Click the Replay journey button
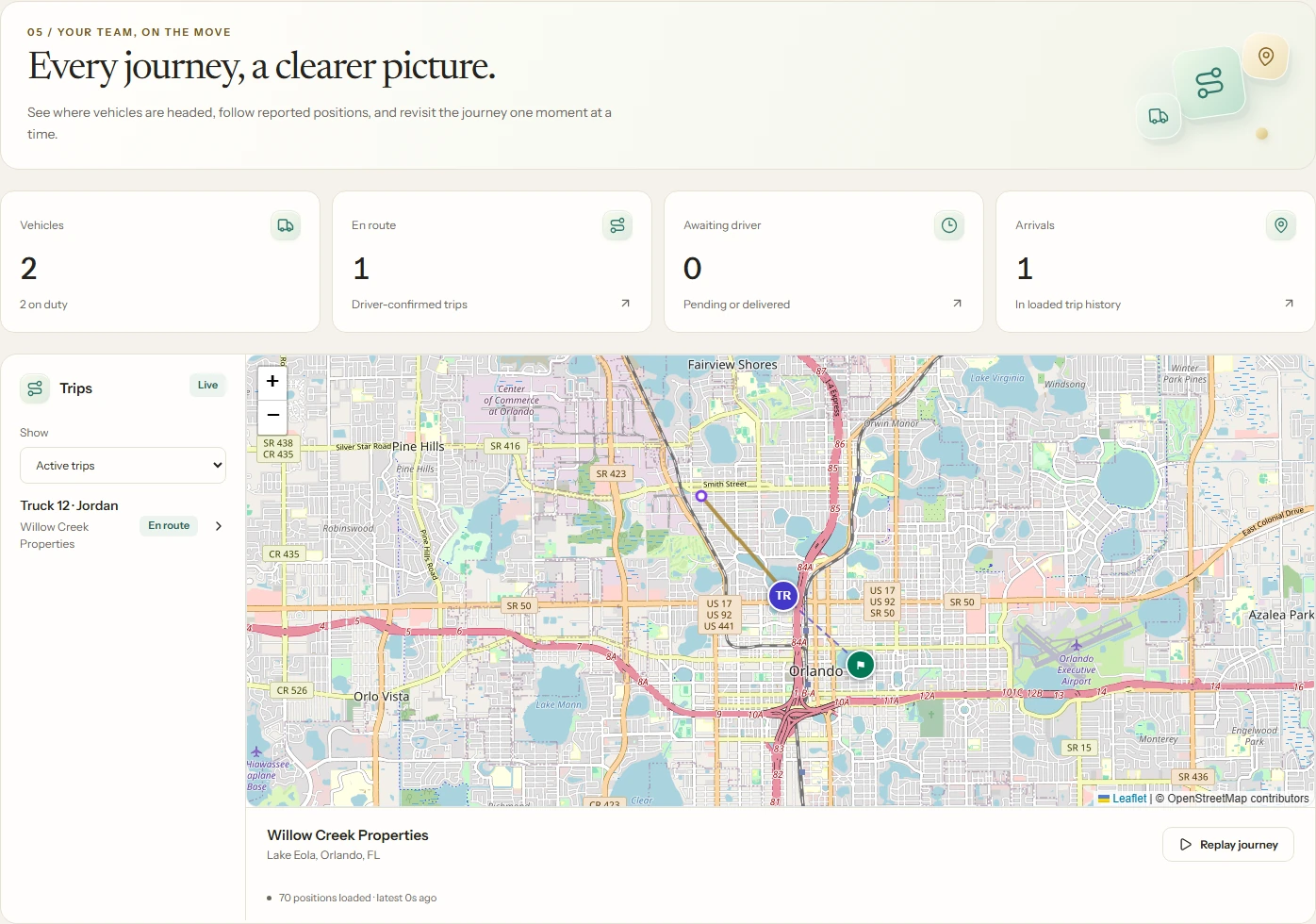This screenshot has width=1316, height=924. click(1227, 845)
